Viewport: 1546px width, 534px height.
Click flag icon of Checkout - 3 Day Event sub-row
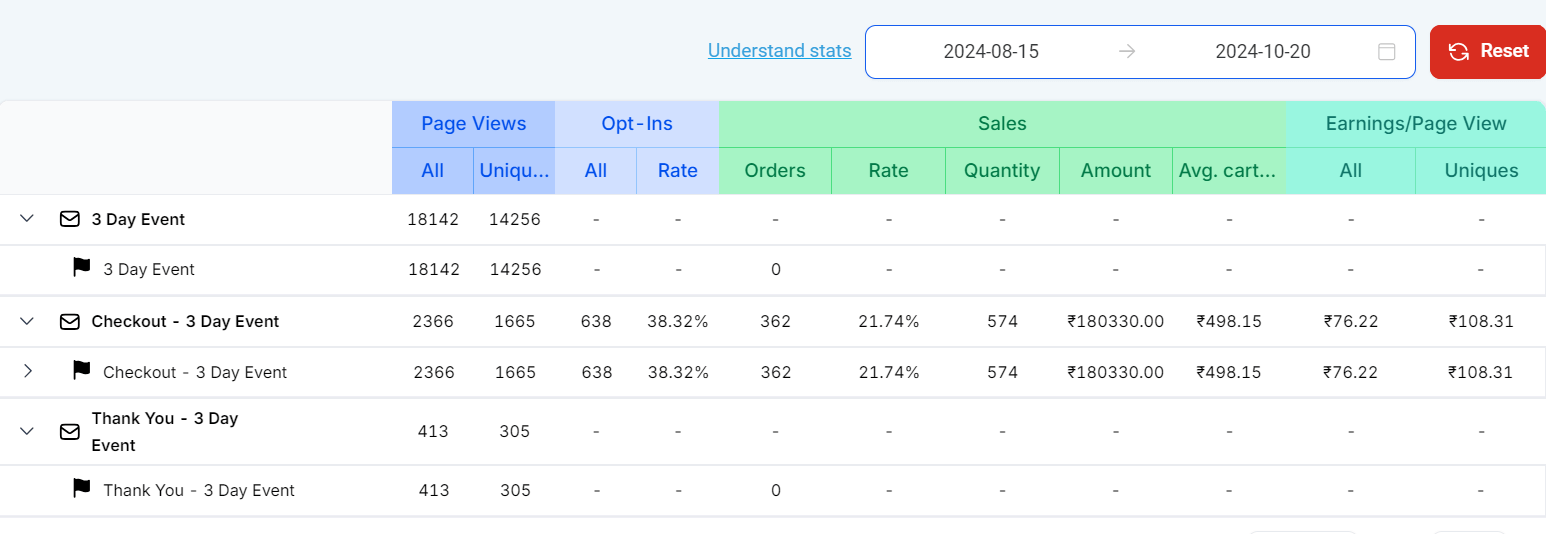82,371
